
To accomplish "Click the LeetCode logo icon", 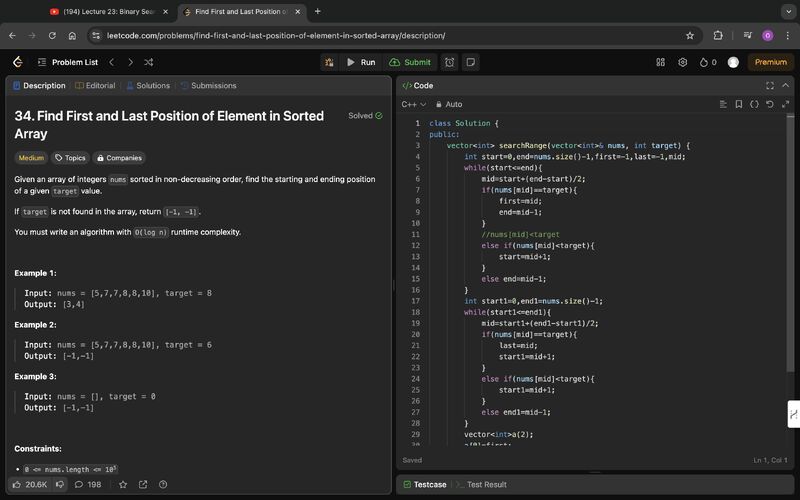I will pyautogui.click(x=18, y=62).
